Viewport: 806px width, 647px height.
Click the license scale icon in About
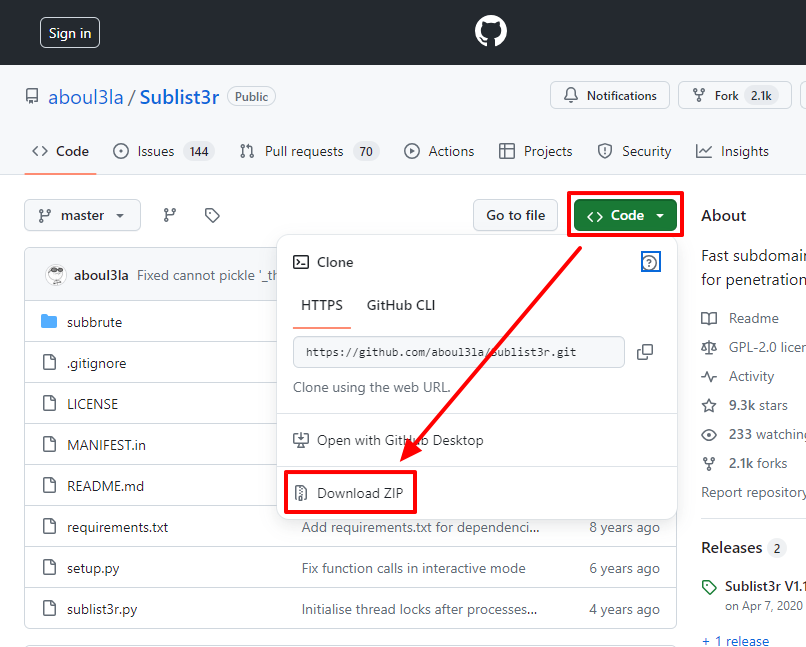coord(709,348)
